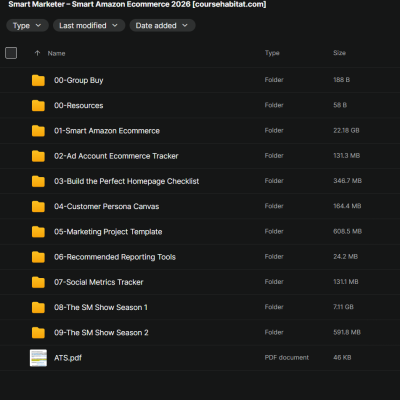Click the 04-Customer Persona Canvas folder icon
This screenshot has width=400, height=400.
[38, 206]
